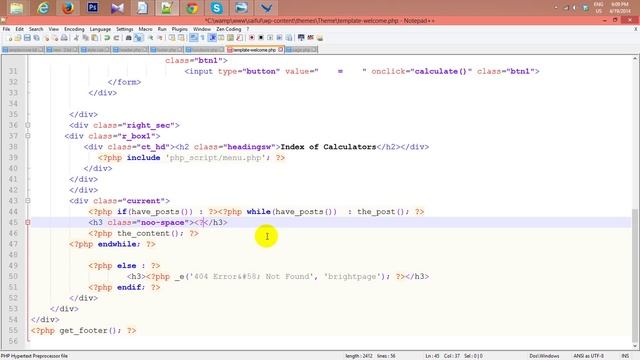
Task: Click the Open file toolbar icon
Action: 18,38
